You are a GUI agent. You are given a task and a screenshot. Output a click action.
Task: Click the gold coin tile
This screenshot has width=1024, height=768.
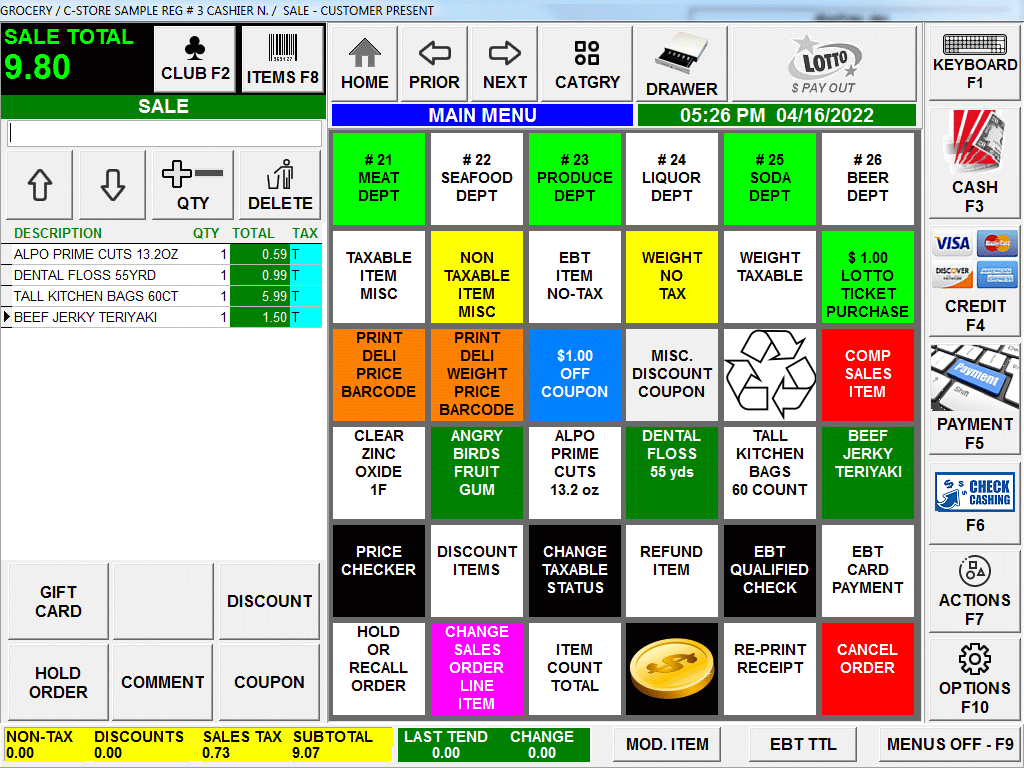pyautogui.click(x=671, y=668)
